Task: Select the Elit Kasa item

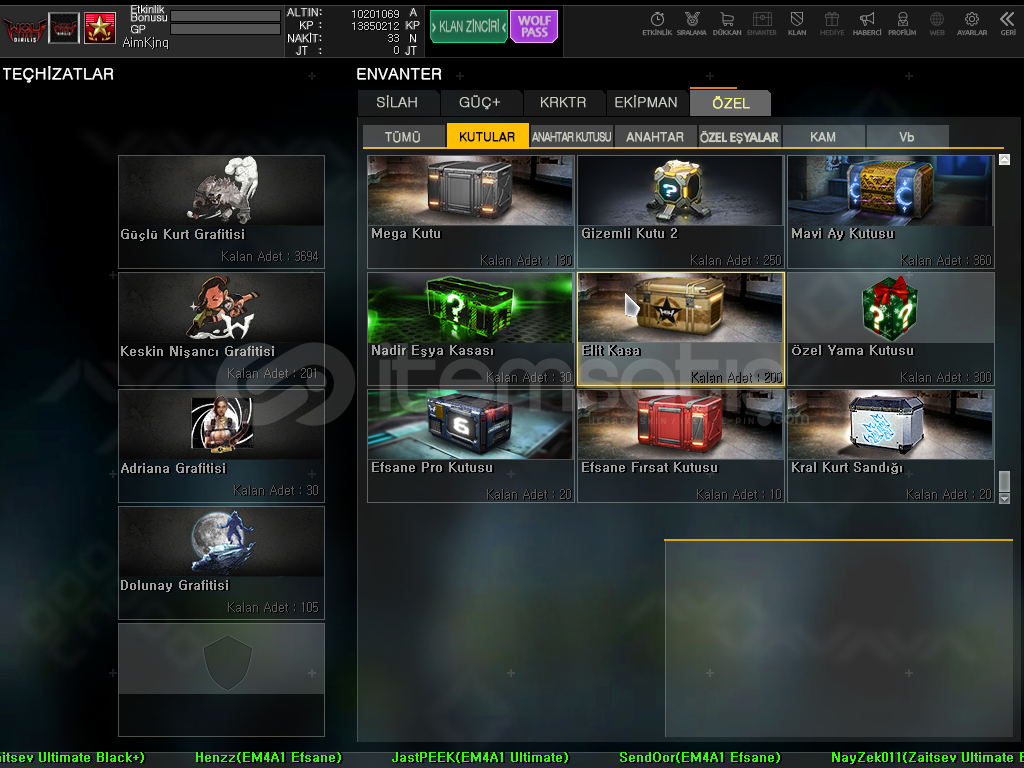Action: (x=680, y=328)
